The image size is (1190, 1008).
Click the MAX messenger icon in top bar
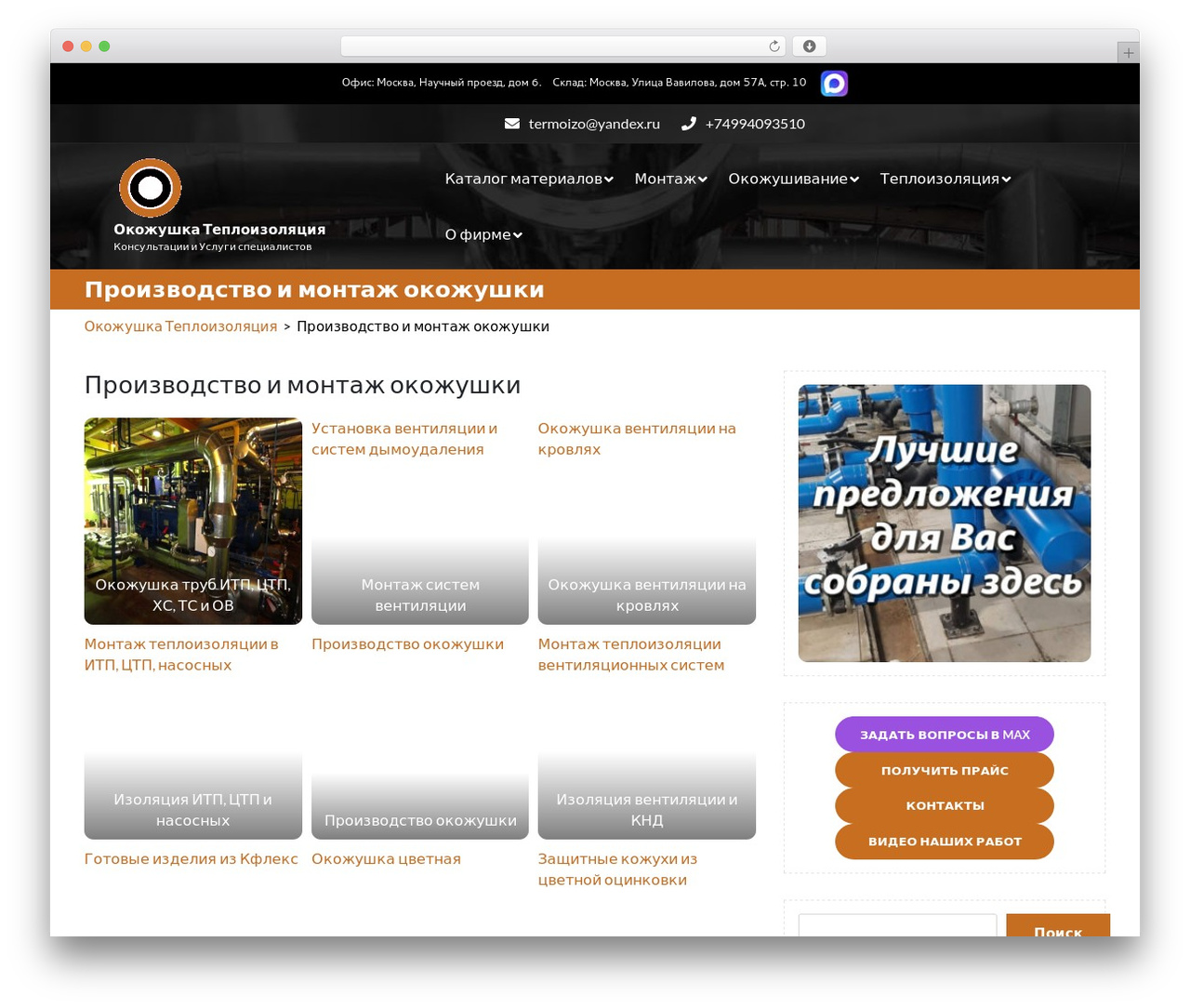tap(834, 84)
